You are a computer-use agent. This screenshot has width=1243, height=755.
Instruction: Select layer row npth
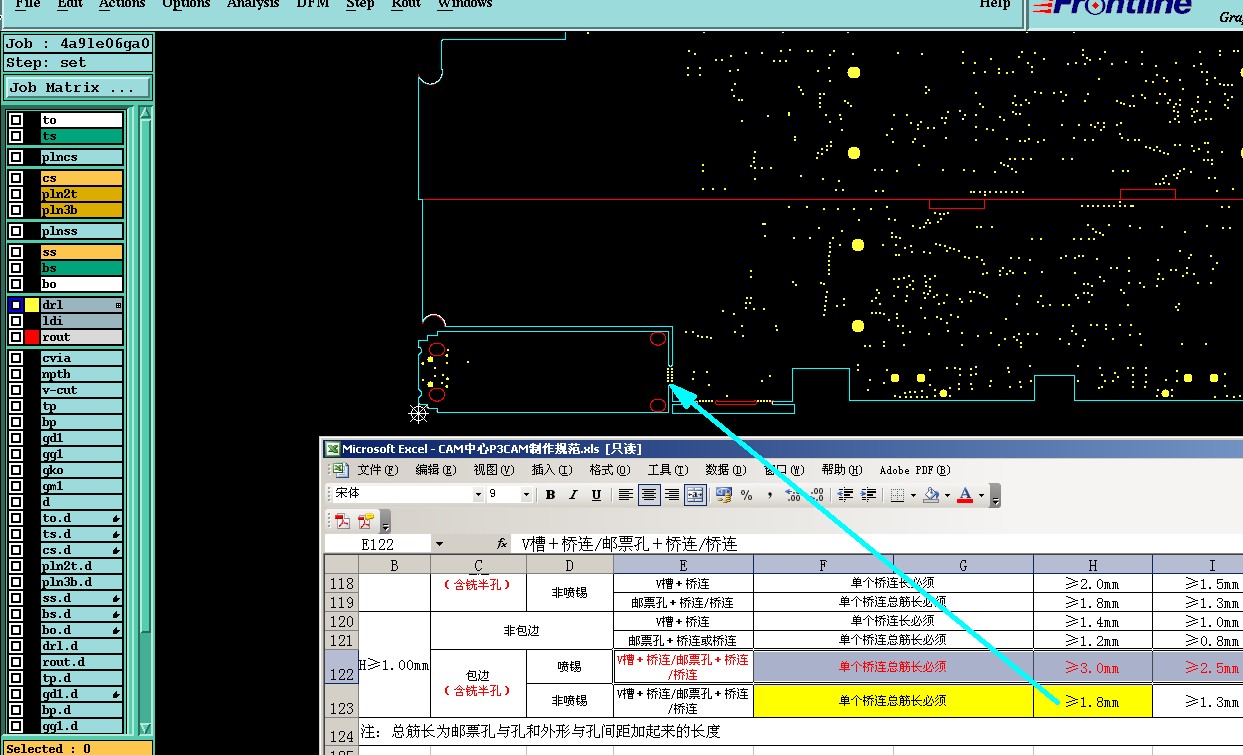[81, 374]
